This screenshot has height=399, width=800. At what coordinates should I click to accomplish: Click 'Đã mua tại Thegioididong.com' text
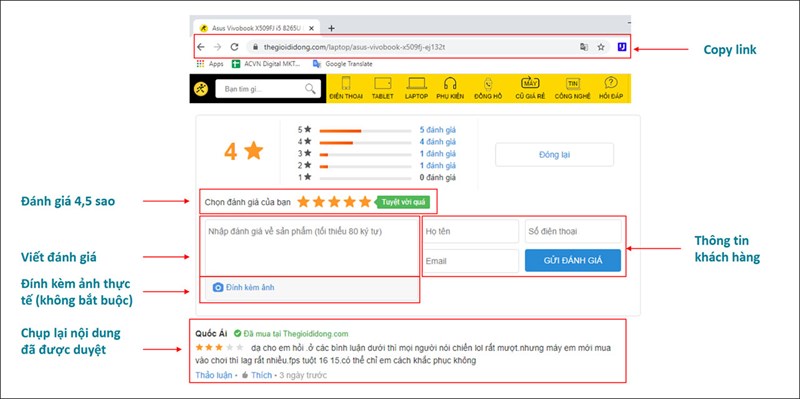(296, 334)
